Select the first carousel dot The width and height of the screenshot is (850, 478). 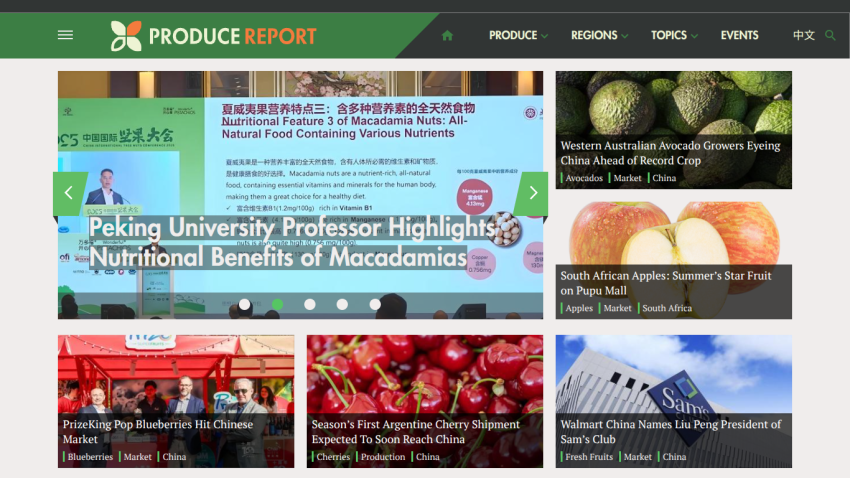(244, 305)
